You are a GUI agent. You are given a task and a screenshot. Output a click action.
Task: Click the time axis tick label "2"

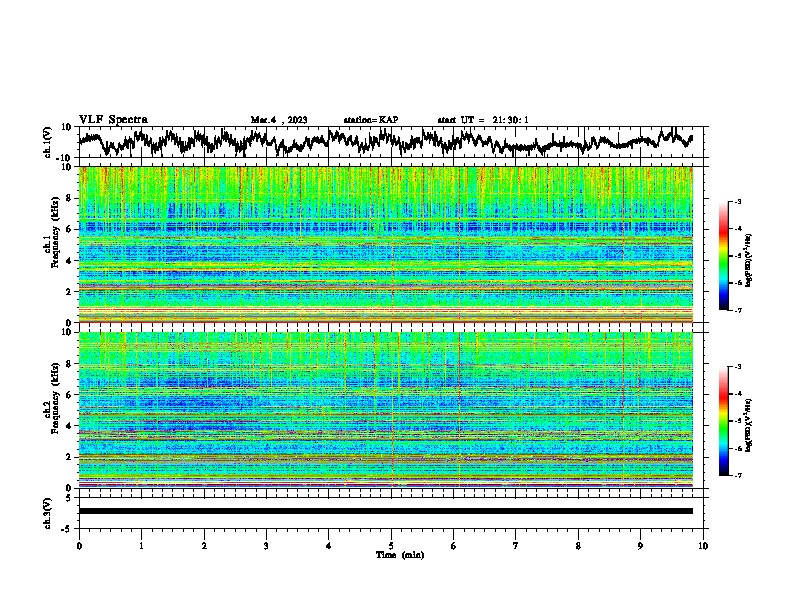pyautogui.click(x=204, y=546)
